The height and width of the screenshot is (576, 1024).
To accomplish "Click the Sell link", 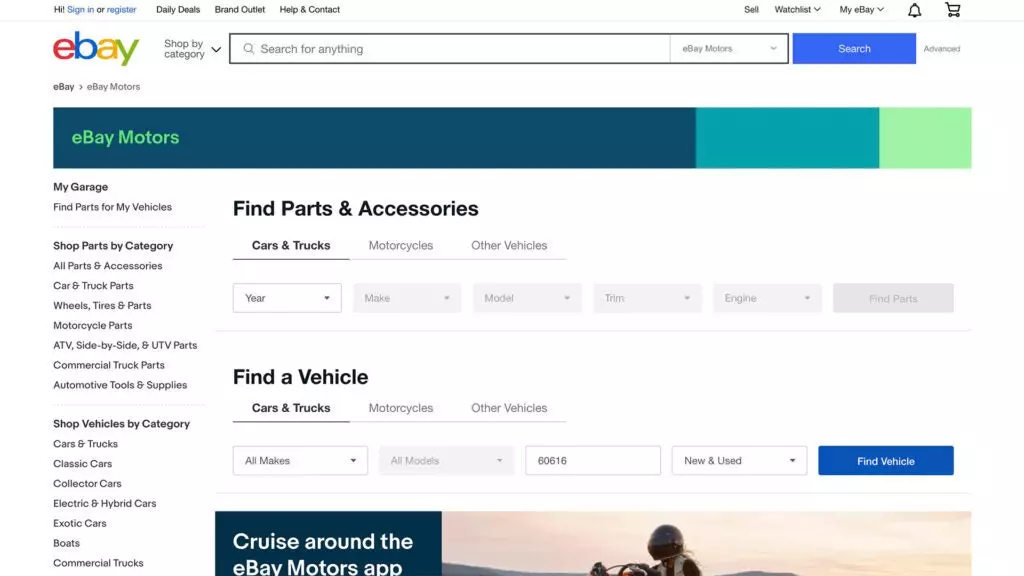I will point(751,10).
